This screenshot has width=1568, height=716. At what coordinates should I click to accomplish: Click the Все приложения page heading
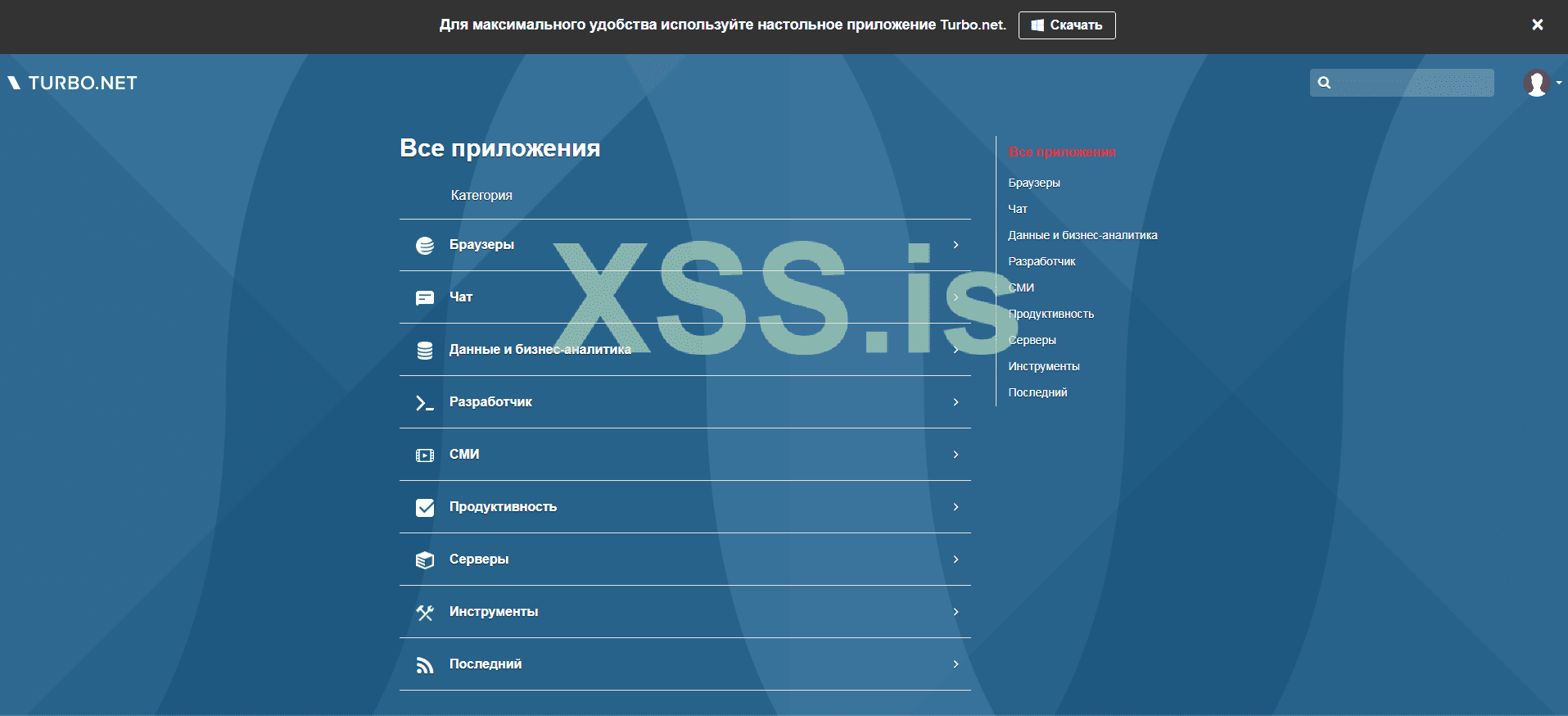(x=500, y=148)
